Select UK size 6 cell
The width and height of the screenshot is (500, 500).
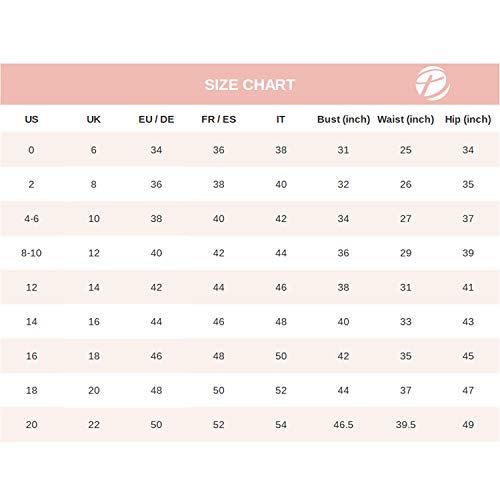coord(94,150)
